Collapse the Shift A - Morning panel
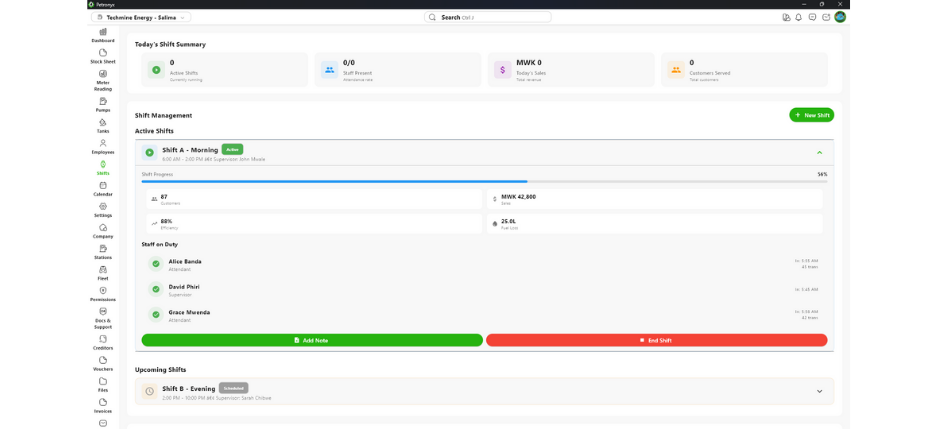 coord(819,153)
